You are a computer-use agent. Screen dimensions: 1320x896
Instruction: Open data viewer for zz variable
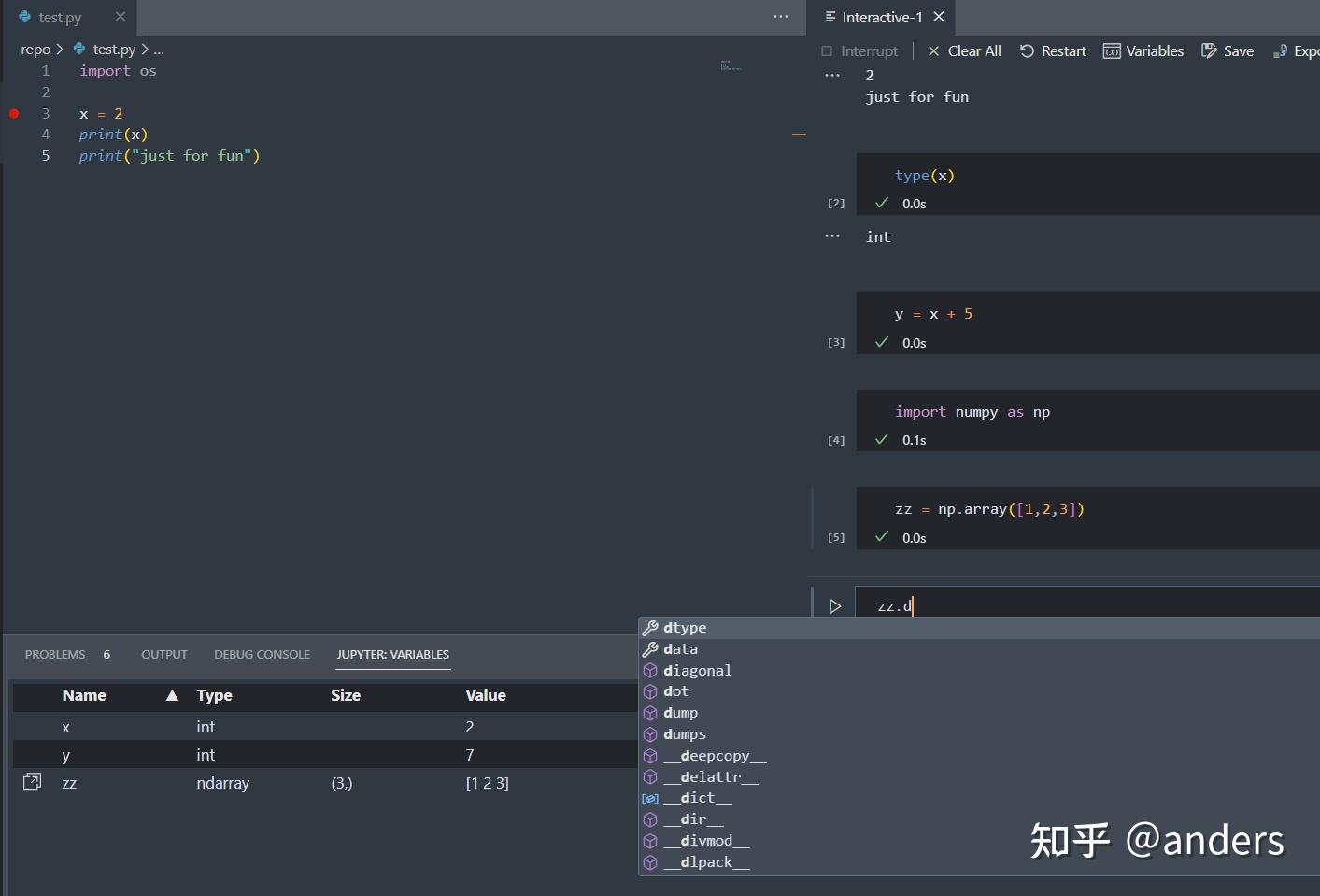pyautogui.click(x=33, y=783)
